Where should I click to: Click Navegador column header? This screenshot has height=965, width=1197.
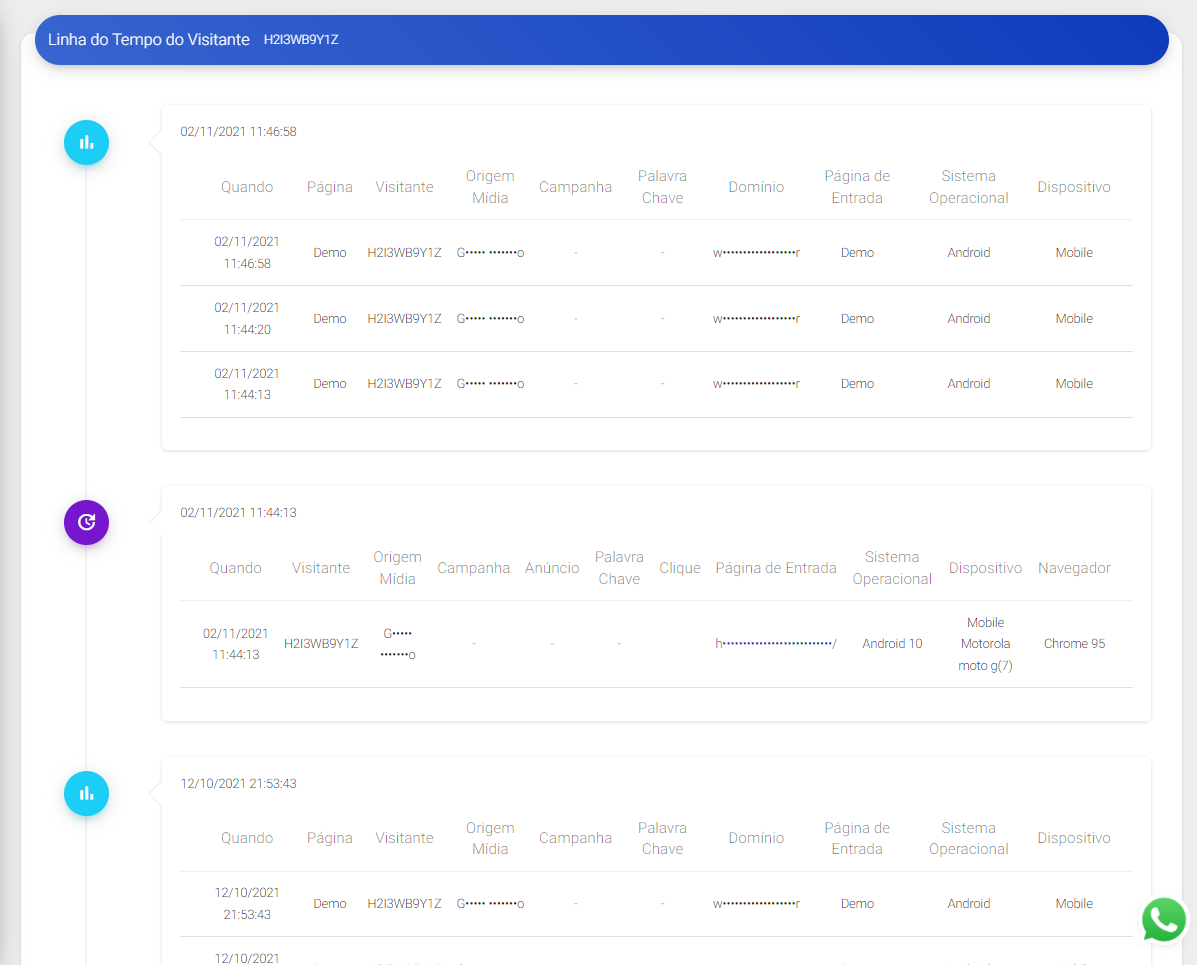[x=1074, y=568]
